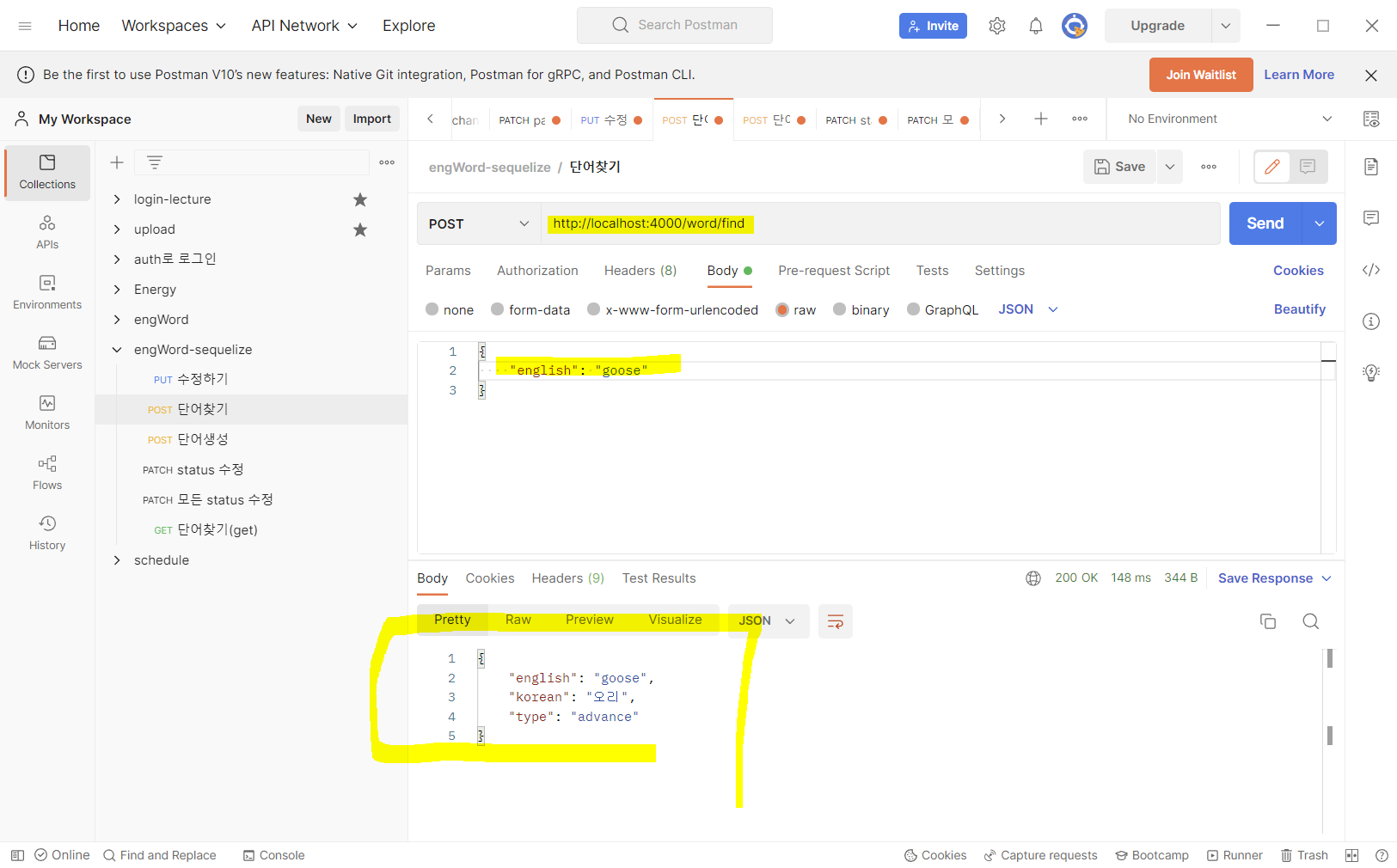Open the POST method dropdown
Image resolution: width=1397 pixels, height=868 pixels.
(x=479, y=223)
